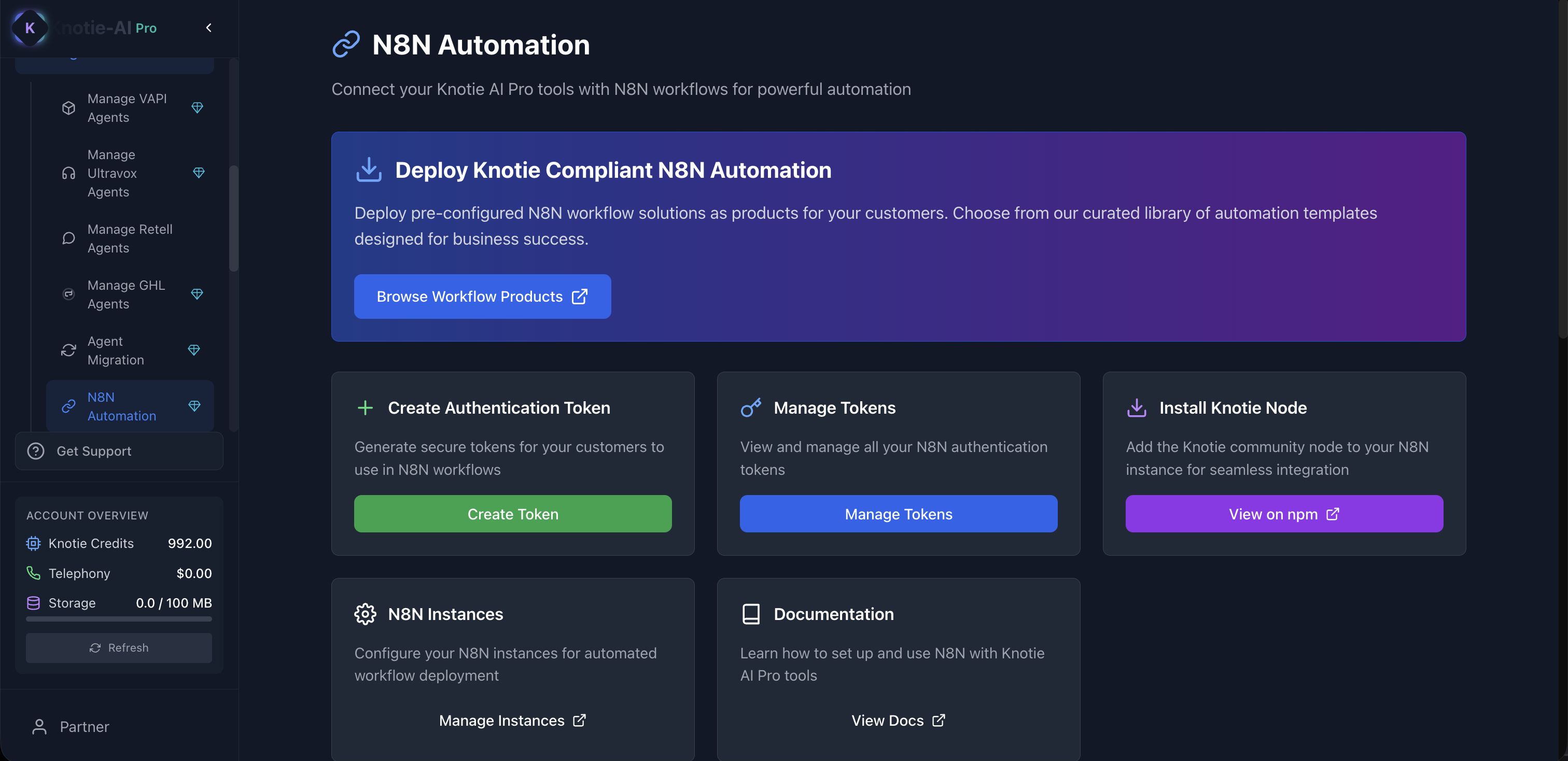
Task: Click the Manage Retell Agents chat icon
Action: (x=69, y=238)
